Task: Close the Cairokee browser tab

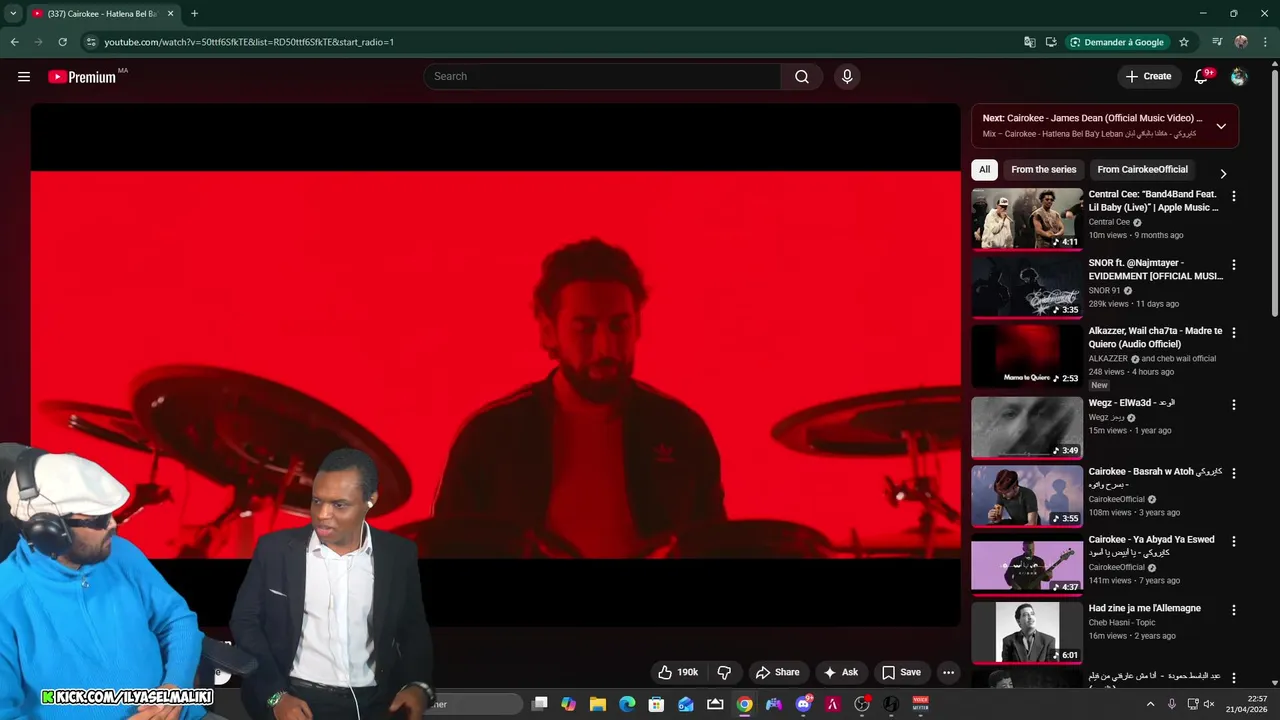Action: pos(170,14)
